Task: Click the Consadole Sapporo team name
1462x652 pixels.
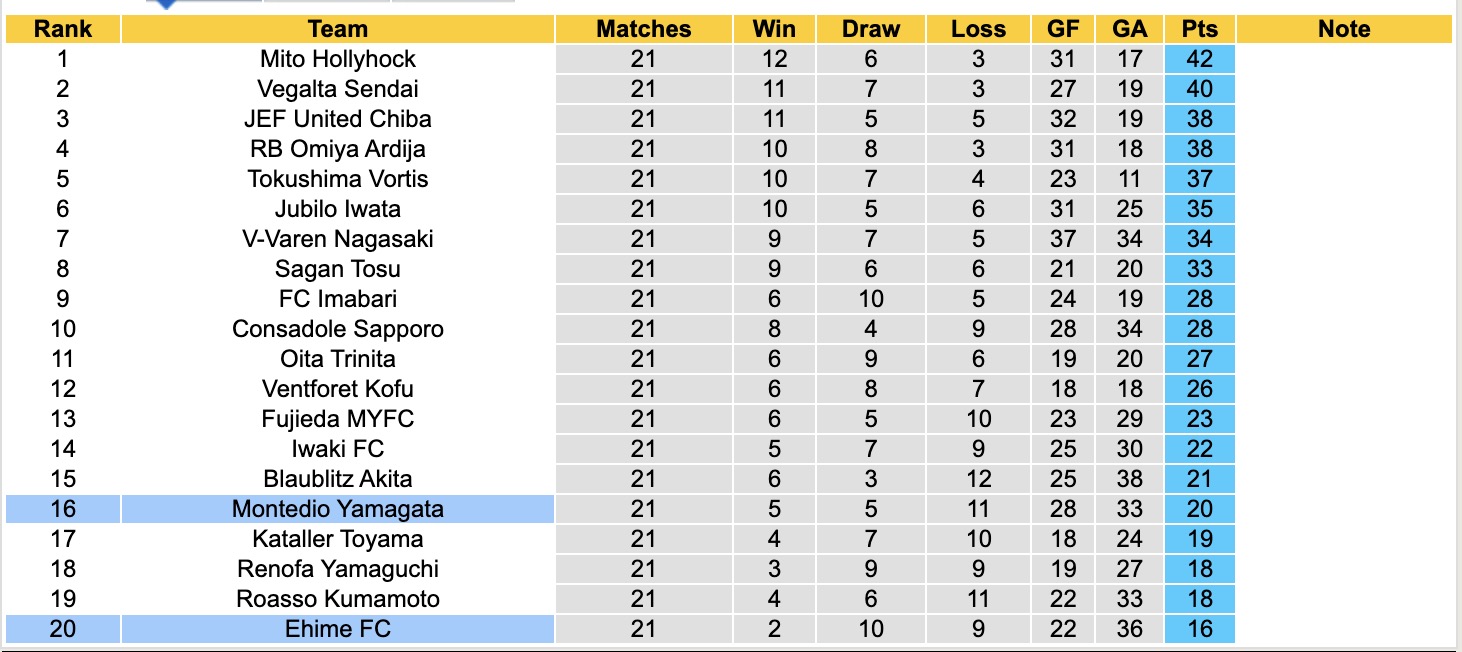Action: click(x=338, y=329)
